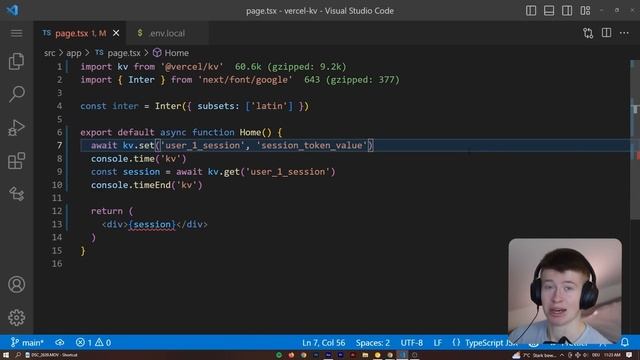The height and width of the screenshot is (360, 640).
Task: Open the DSC MOV Shotcut taskbar item
Action: click(x=52, y=355)
